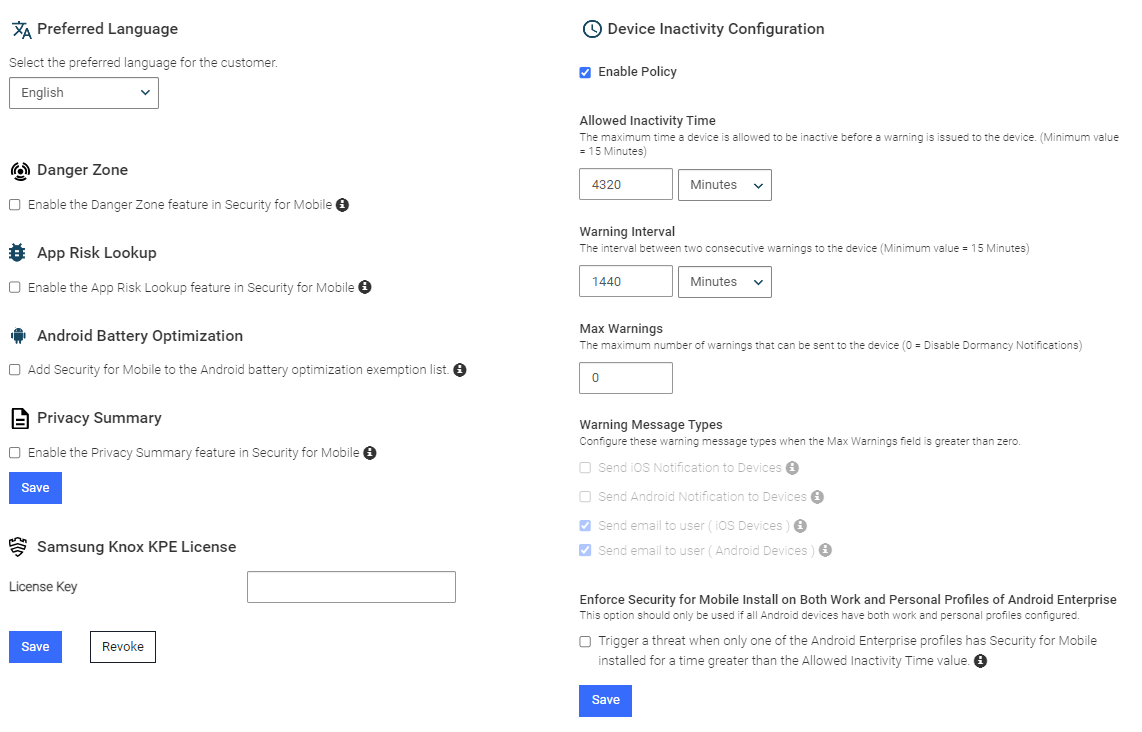The height and width of the screenshot is (732, 1142).
Task: Open the English language dropdown
Action: click(x=83, y=92)
